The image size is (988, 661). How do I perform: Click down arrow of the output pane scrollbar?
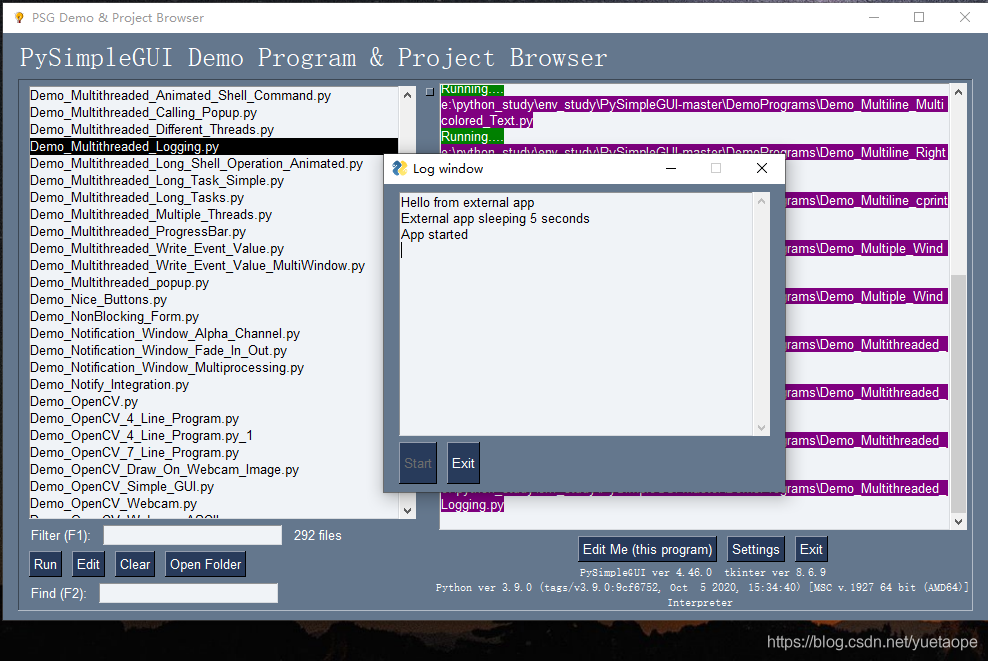(958, 521)
